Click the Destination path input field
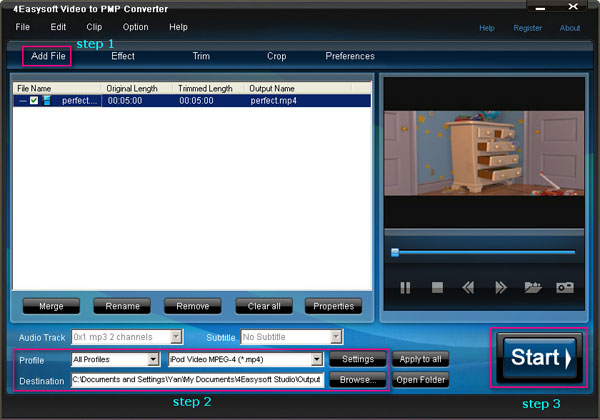This screenshot has height=420, width=600. tap(197, 380)
